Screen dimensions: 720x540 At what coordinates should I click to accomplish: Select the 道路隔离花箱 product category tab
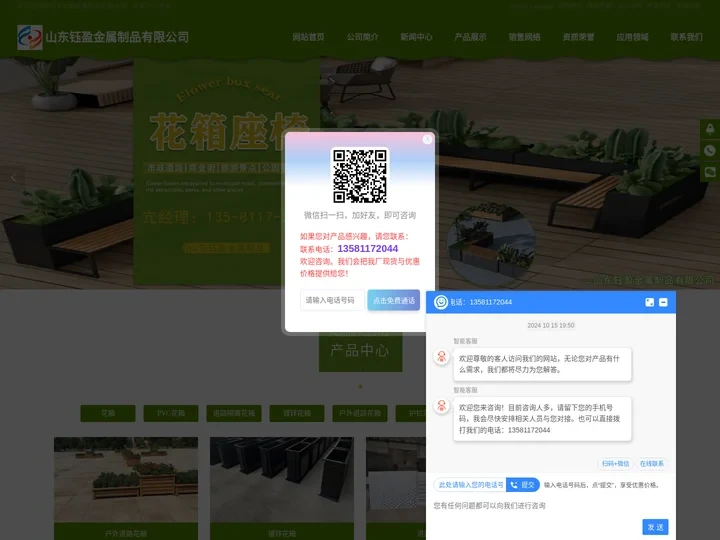pyautogui.click(x=234, y=413)
